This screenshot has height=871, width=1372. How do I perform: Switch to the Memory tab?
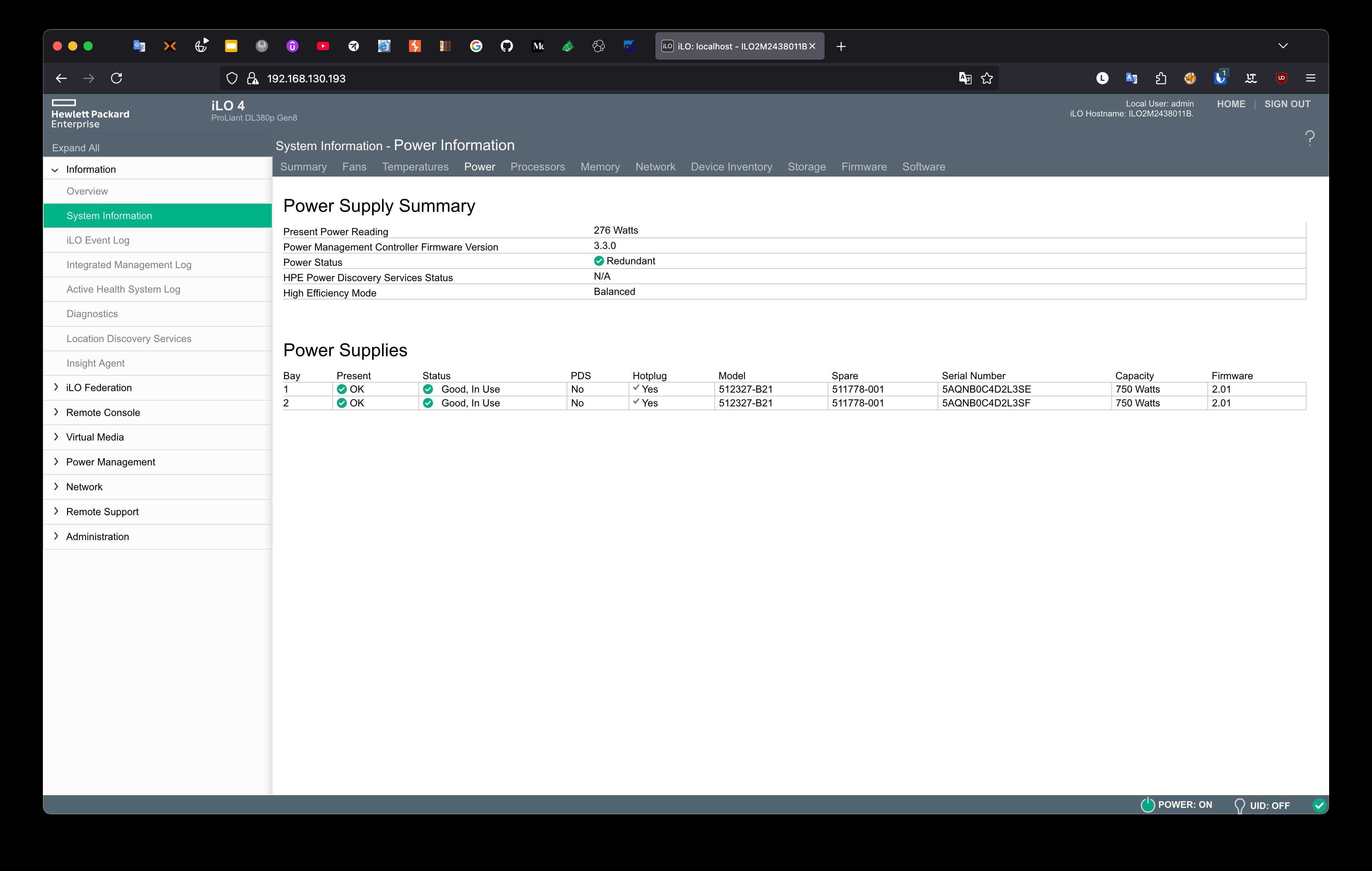tap(600, 167)
